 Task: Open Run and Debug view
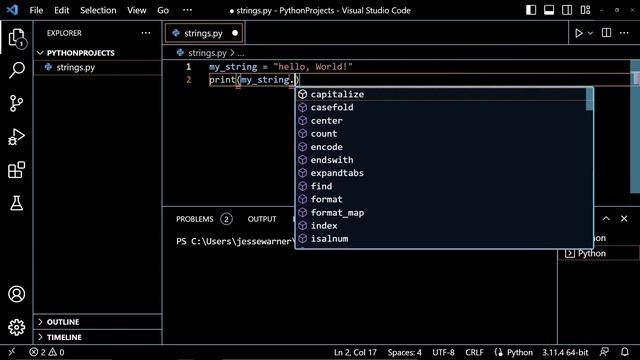(16, 137)
